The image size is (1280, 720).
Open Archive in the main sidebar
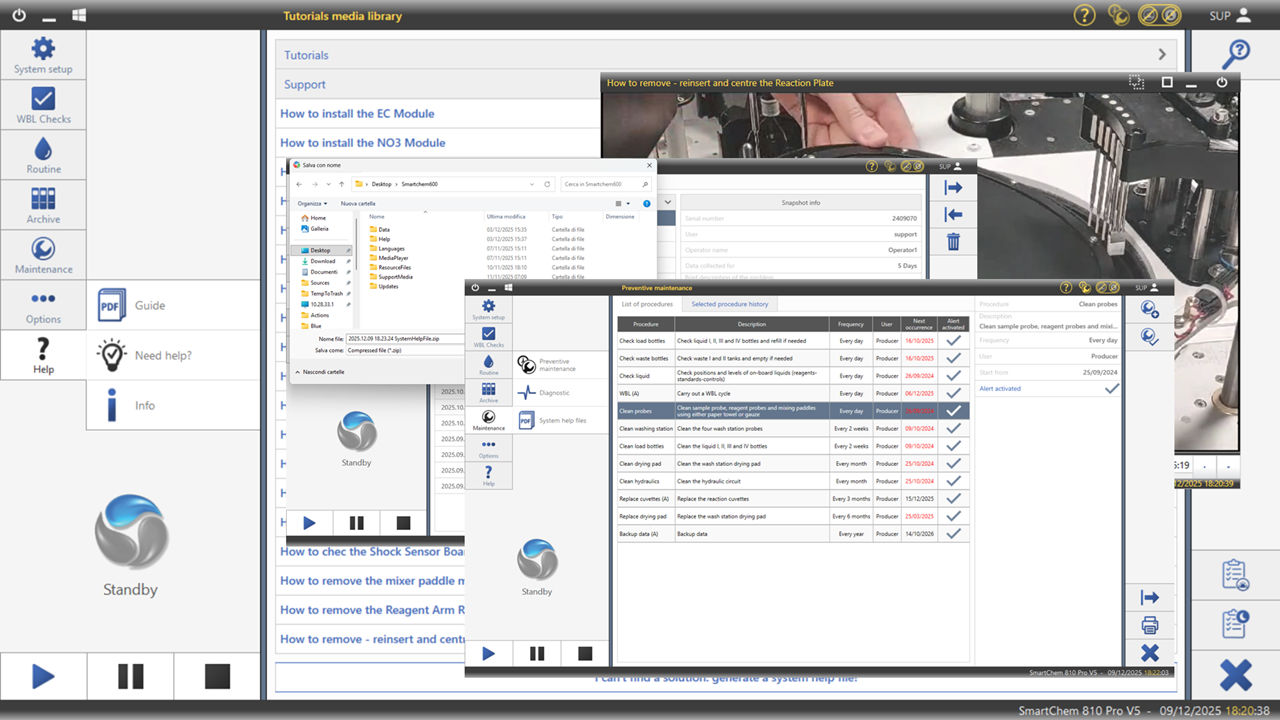(x=43, y=205)
